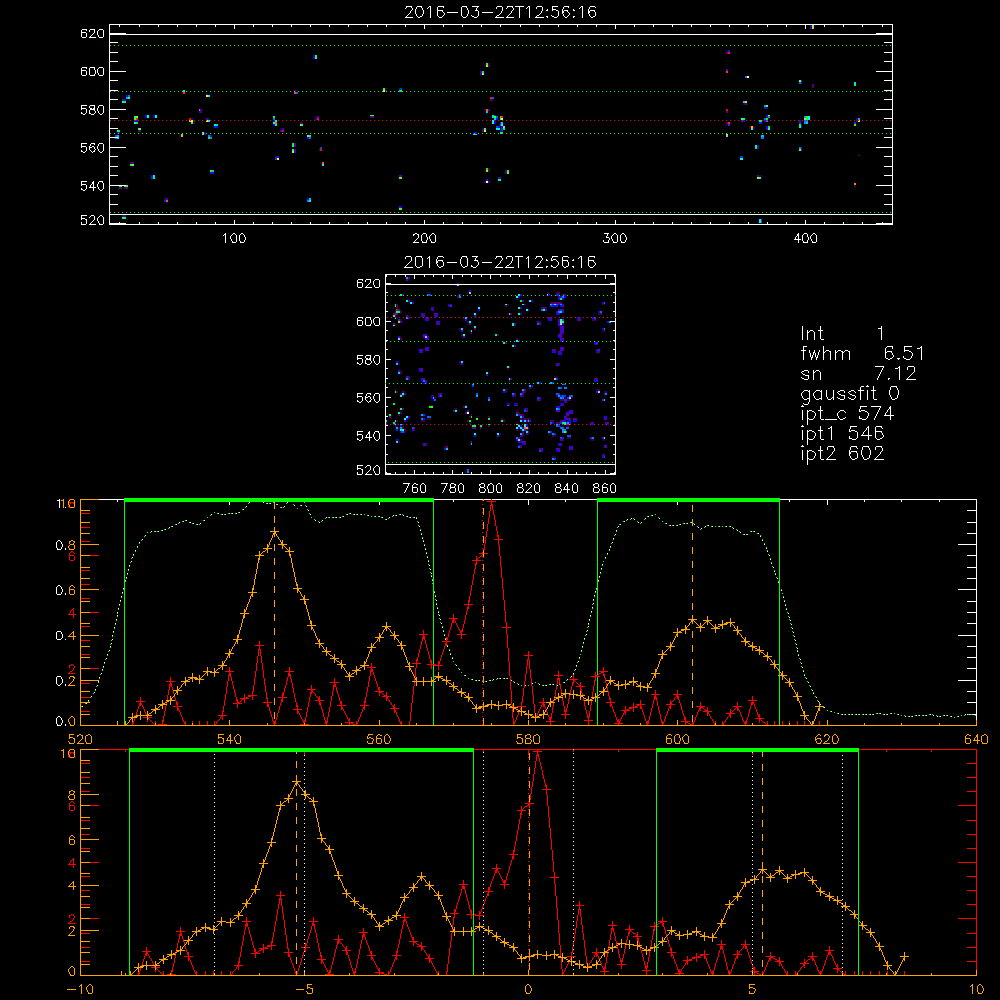Click the 'gaussfit 0' readout
Screen dimensions: 1000x1000
click(850, 394)
